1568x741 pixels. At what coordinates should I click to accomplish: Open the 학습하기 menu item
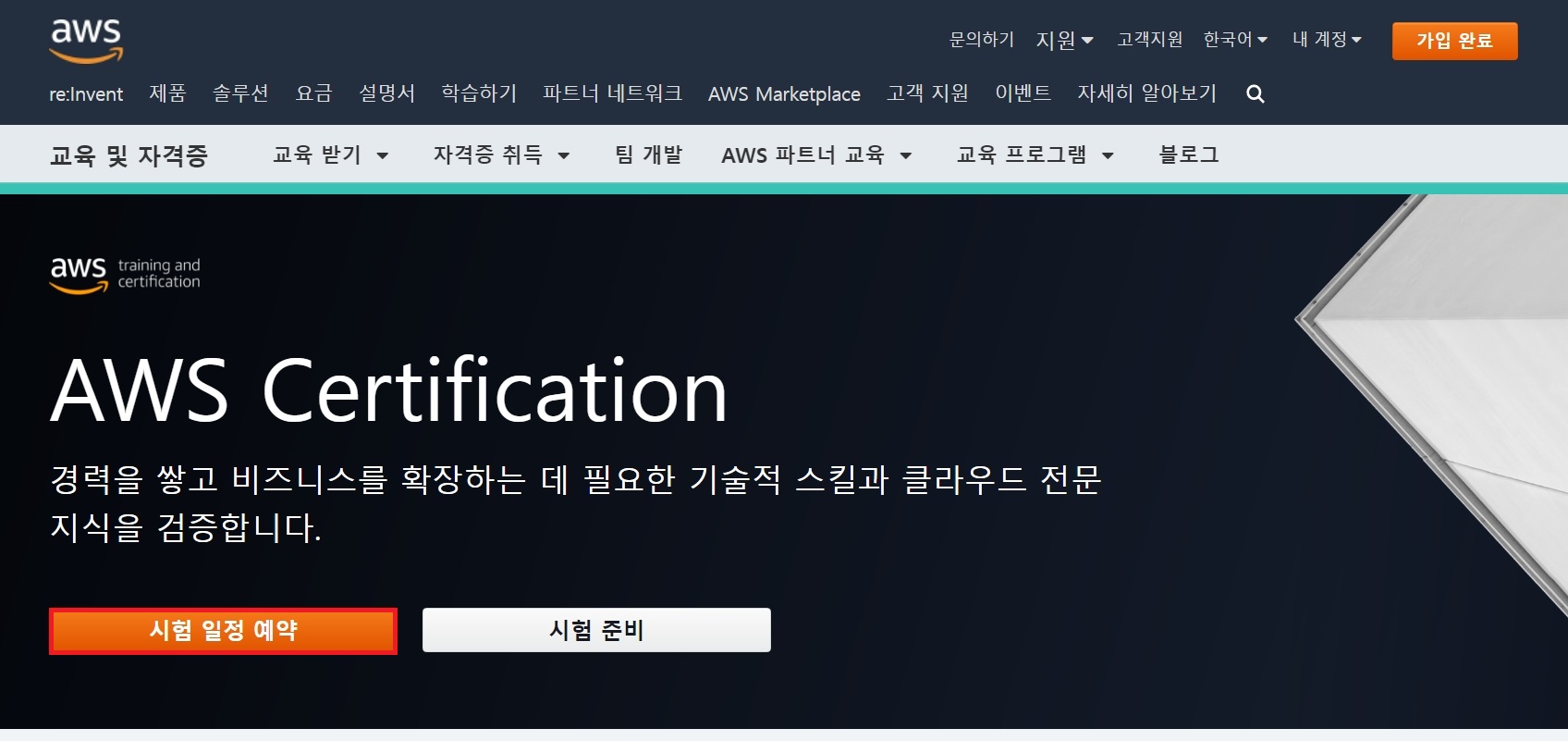pyautogui.click(x=478, y=93)
